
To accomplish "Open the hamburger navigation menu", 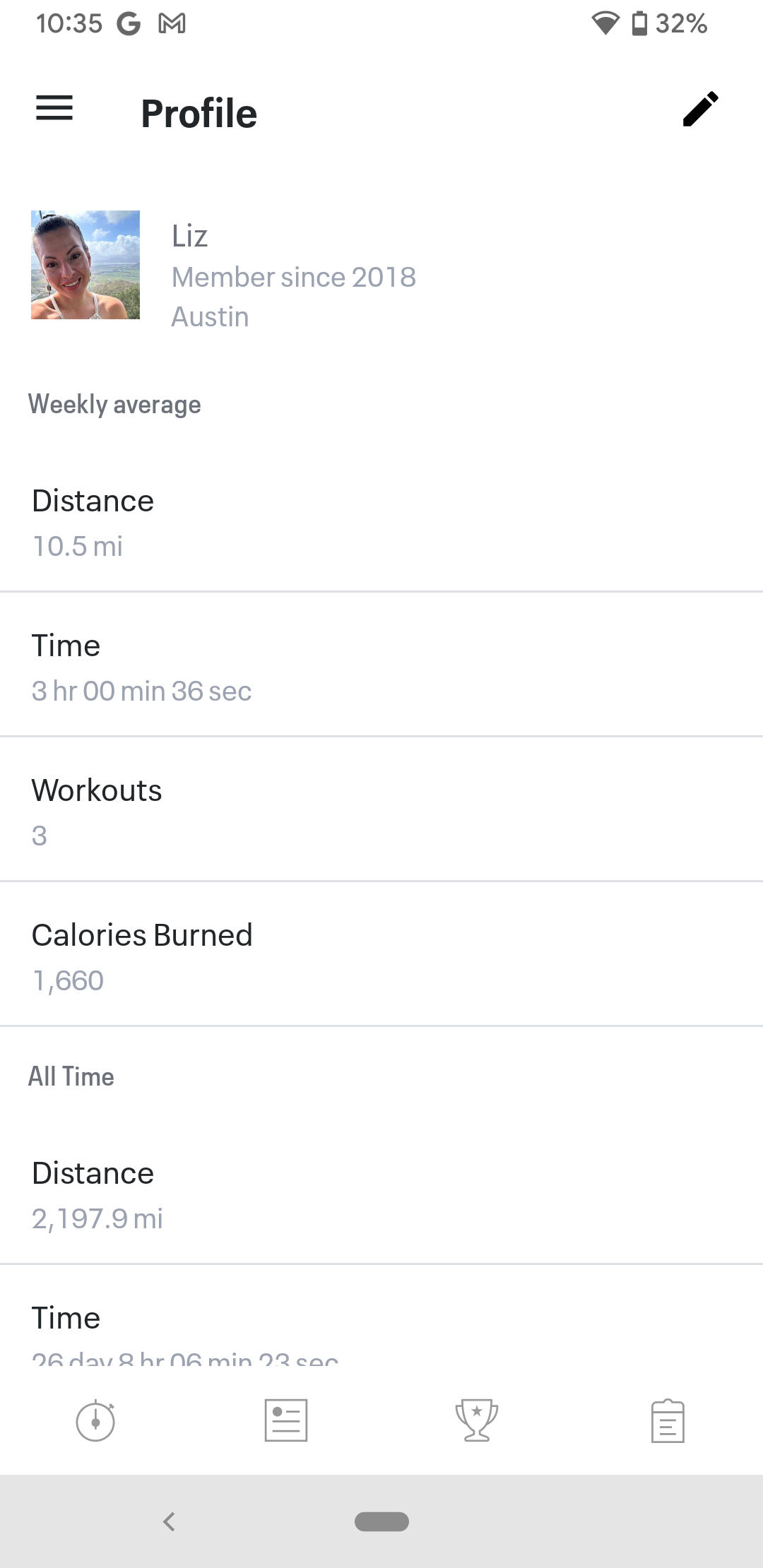I will point(54,108).
